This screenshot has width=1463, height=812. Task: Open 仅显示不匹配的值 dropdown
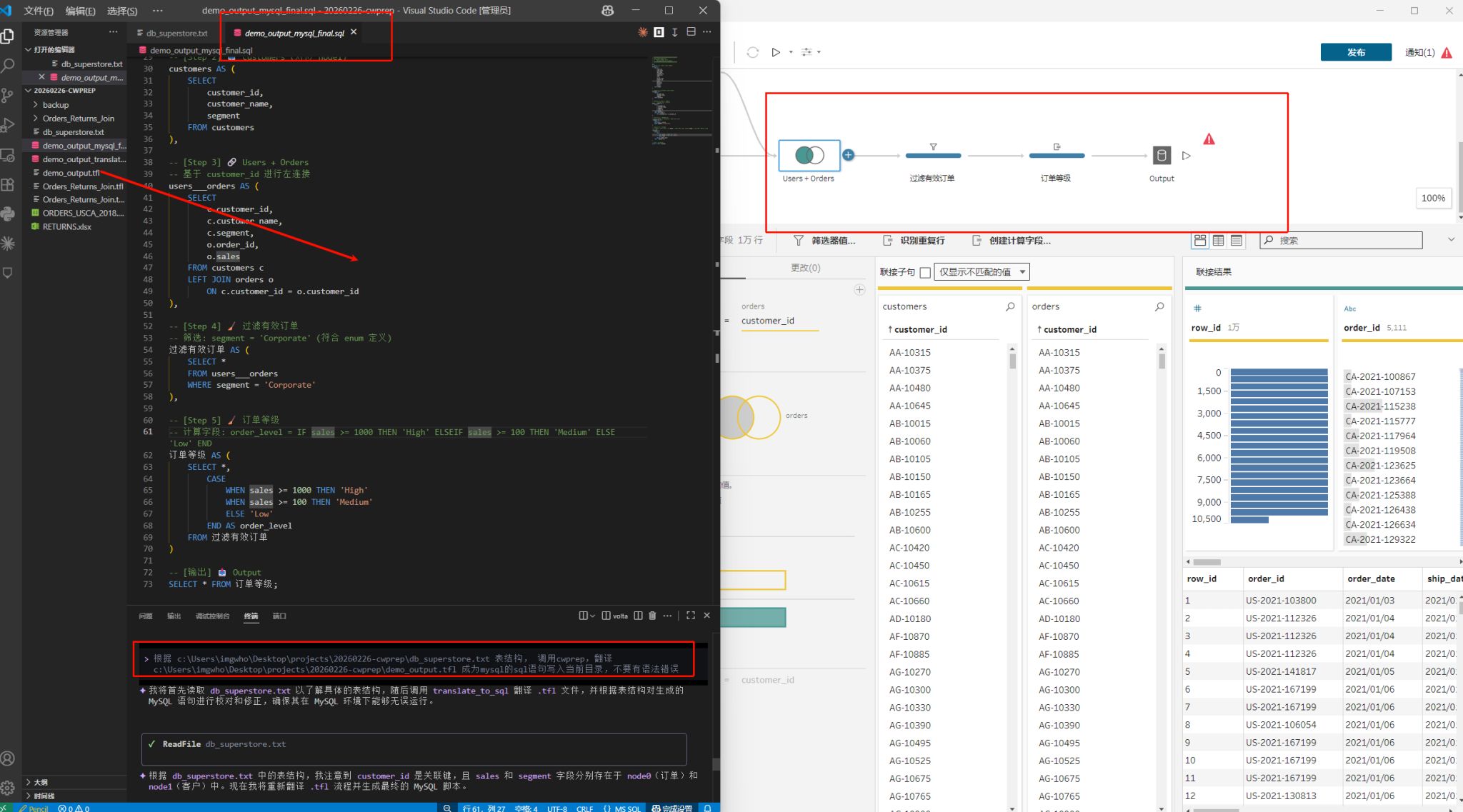point(982,272)
